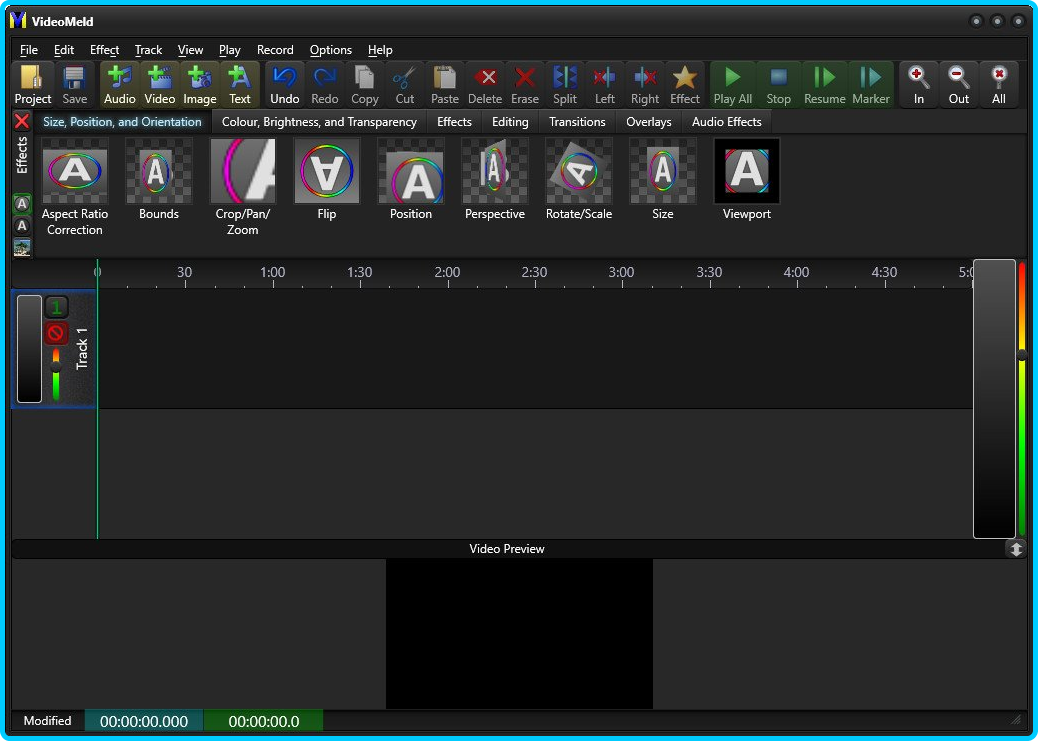This screenshot has width=1038, height=741.
Task: Add an Audio clip from the toolbar
Action: pyautogui.click(x=119, y=85)
